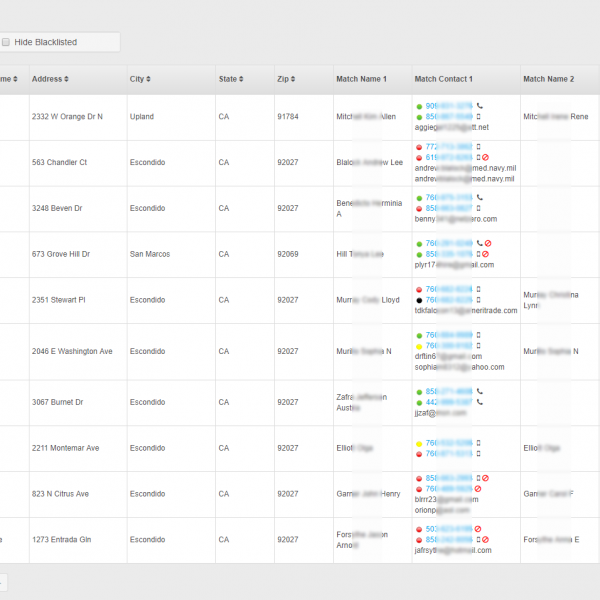Sort table by City column arrows
Screen dimensions: 600x600
148,79
